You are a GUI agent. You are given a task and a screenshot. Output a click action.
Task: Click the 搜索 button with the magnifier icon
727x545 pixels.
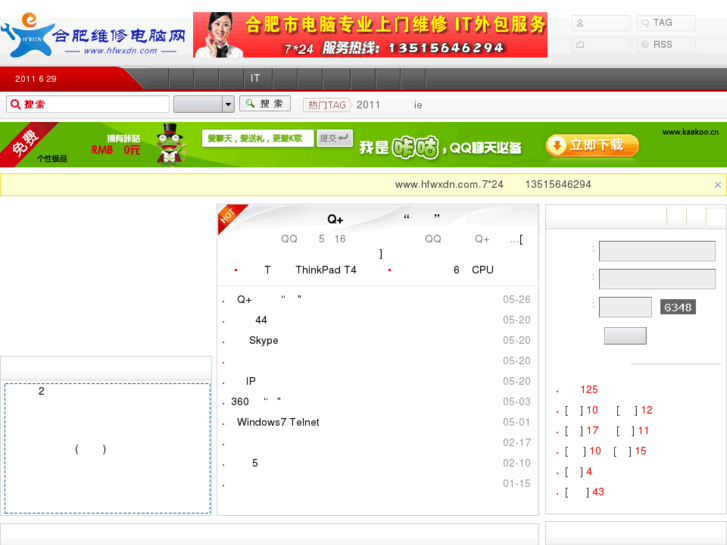pyautogui.click(x=265, y=104)
